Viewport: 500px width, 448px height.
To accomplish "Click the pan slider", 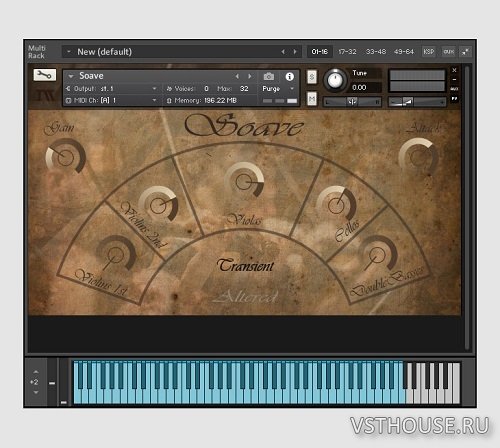I will tap(352, 102).
